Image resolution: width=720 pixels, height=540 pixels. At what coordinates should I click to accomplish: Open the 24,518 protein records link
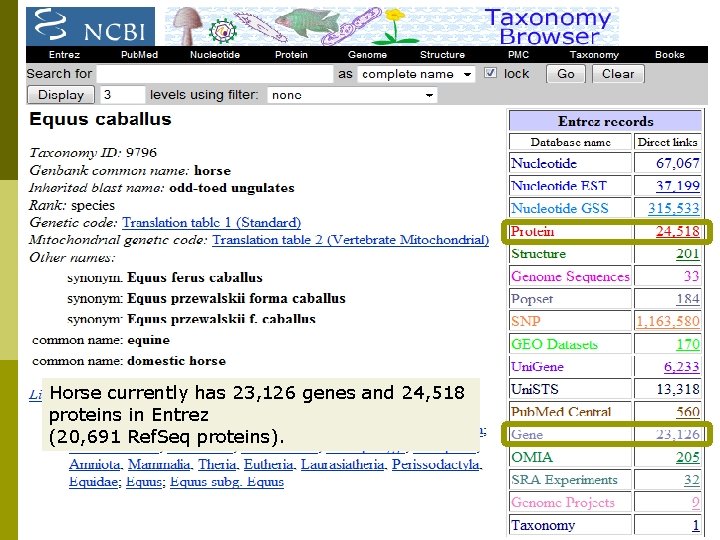click(x=677, y=231)
